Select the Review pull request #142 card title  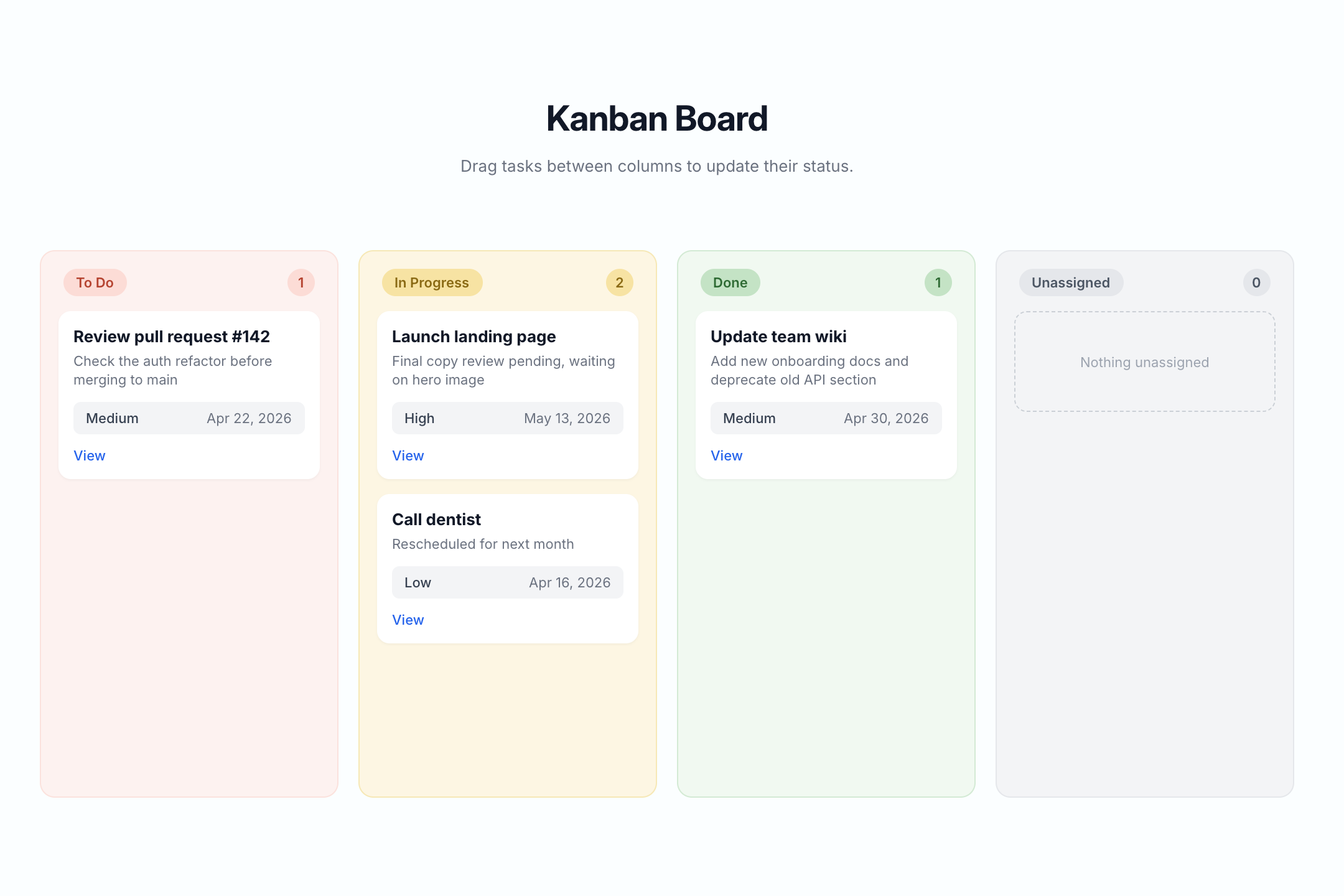click(x=172, y=337)
